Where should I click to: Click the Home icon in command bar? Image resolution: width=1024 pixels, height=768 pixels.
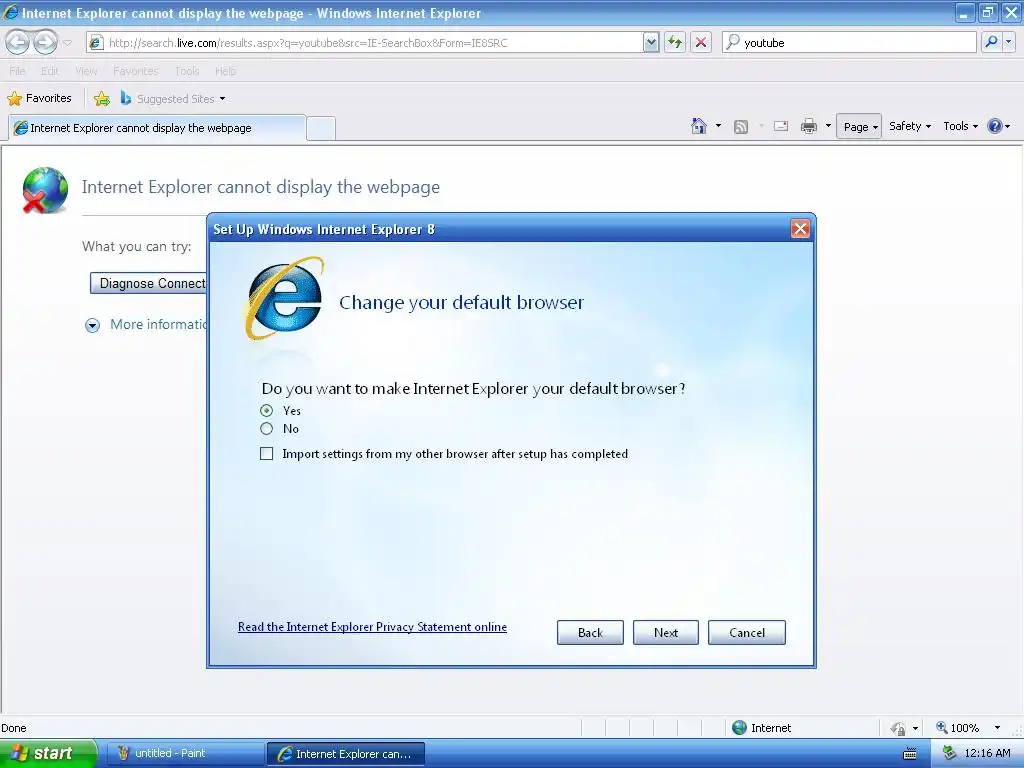point(699,126)
